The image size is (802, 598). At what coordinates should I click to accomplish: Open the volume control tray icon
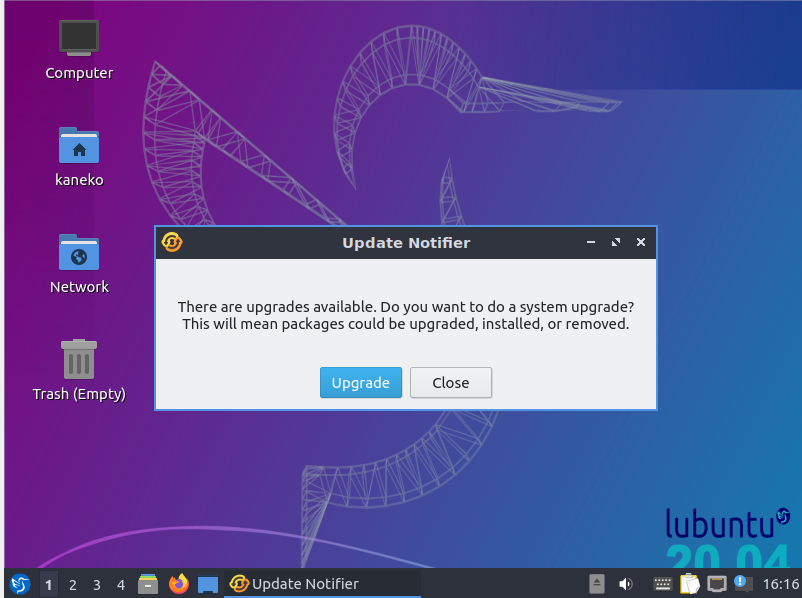point(625,584)
